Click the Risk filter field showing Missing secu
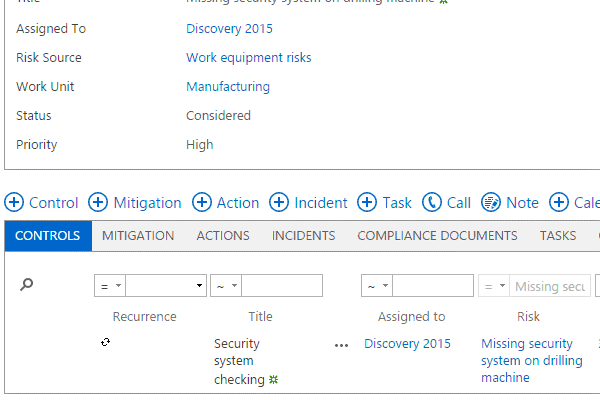Image resolution: width=600 pixels, height=400 pixels. point(550,286)
